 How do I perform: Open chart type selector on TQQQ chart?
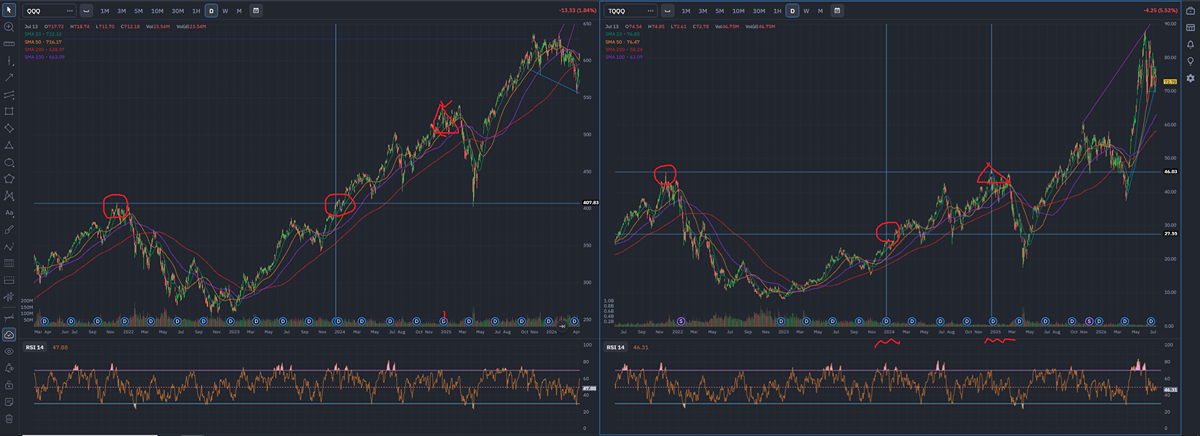point(668,10)
